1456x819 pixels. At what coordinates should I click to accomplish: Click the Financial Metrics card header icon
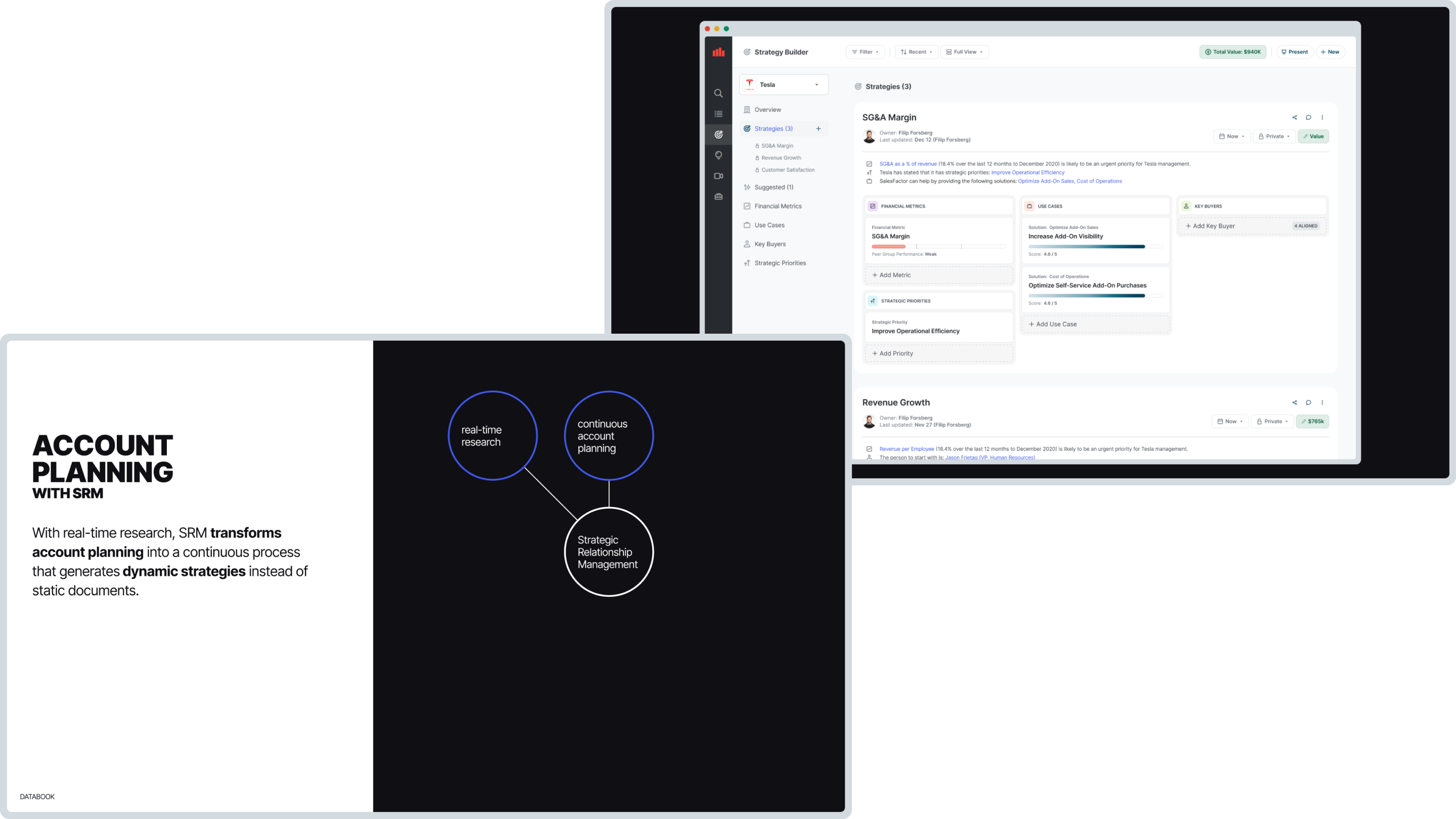tap(873, 206)
